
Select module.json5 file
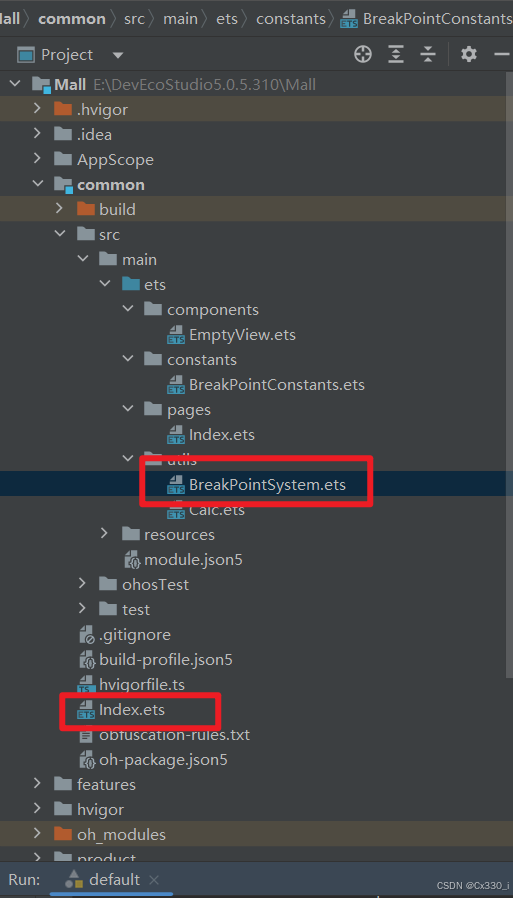pyautogui.click(x=193, y=560)
